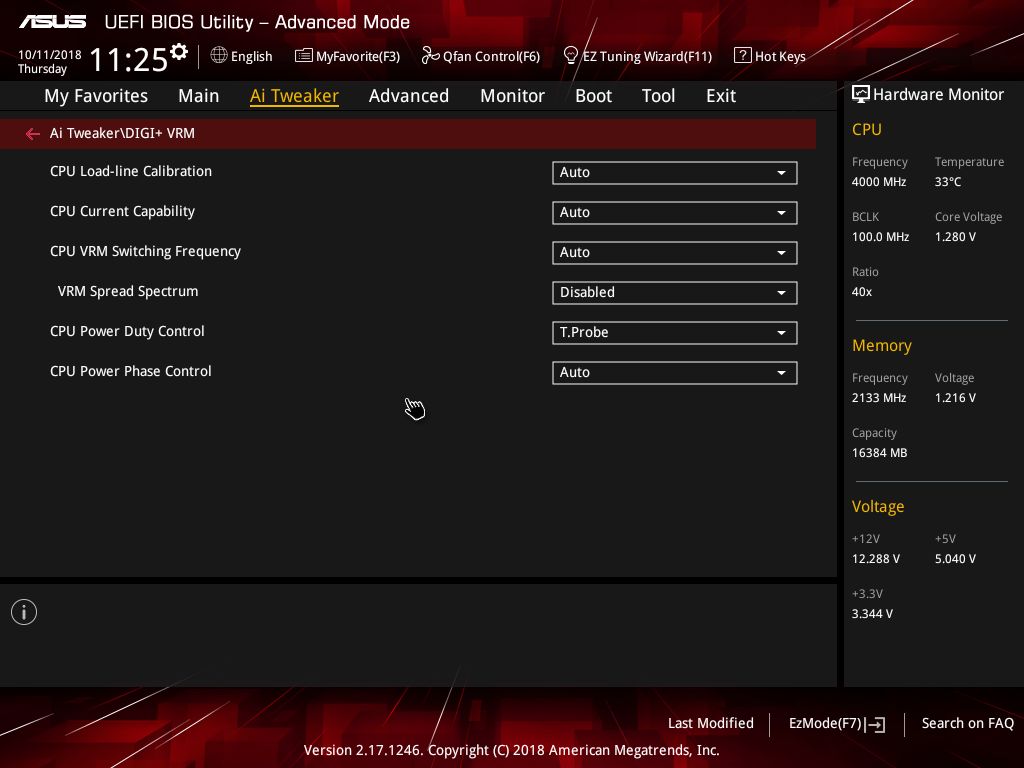Click the 100.0 MHz BCLK value
This screenshot has height=768, width=1024.
point(880,236)
